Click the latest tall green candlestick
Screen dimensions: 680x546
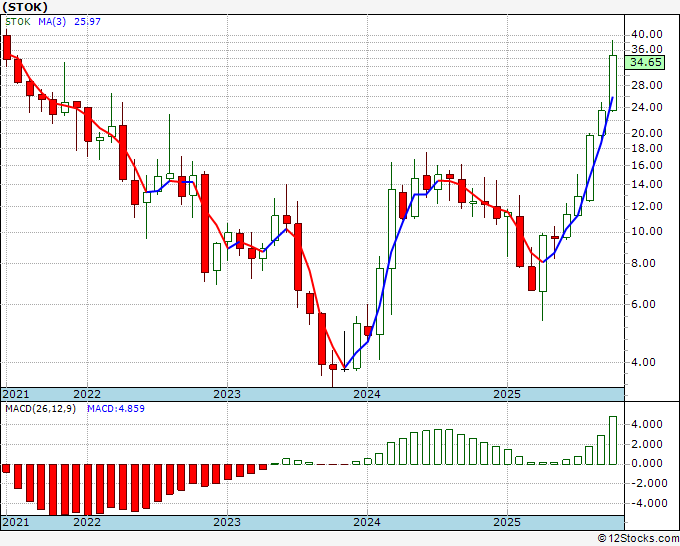click(613, 82)
